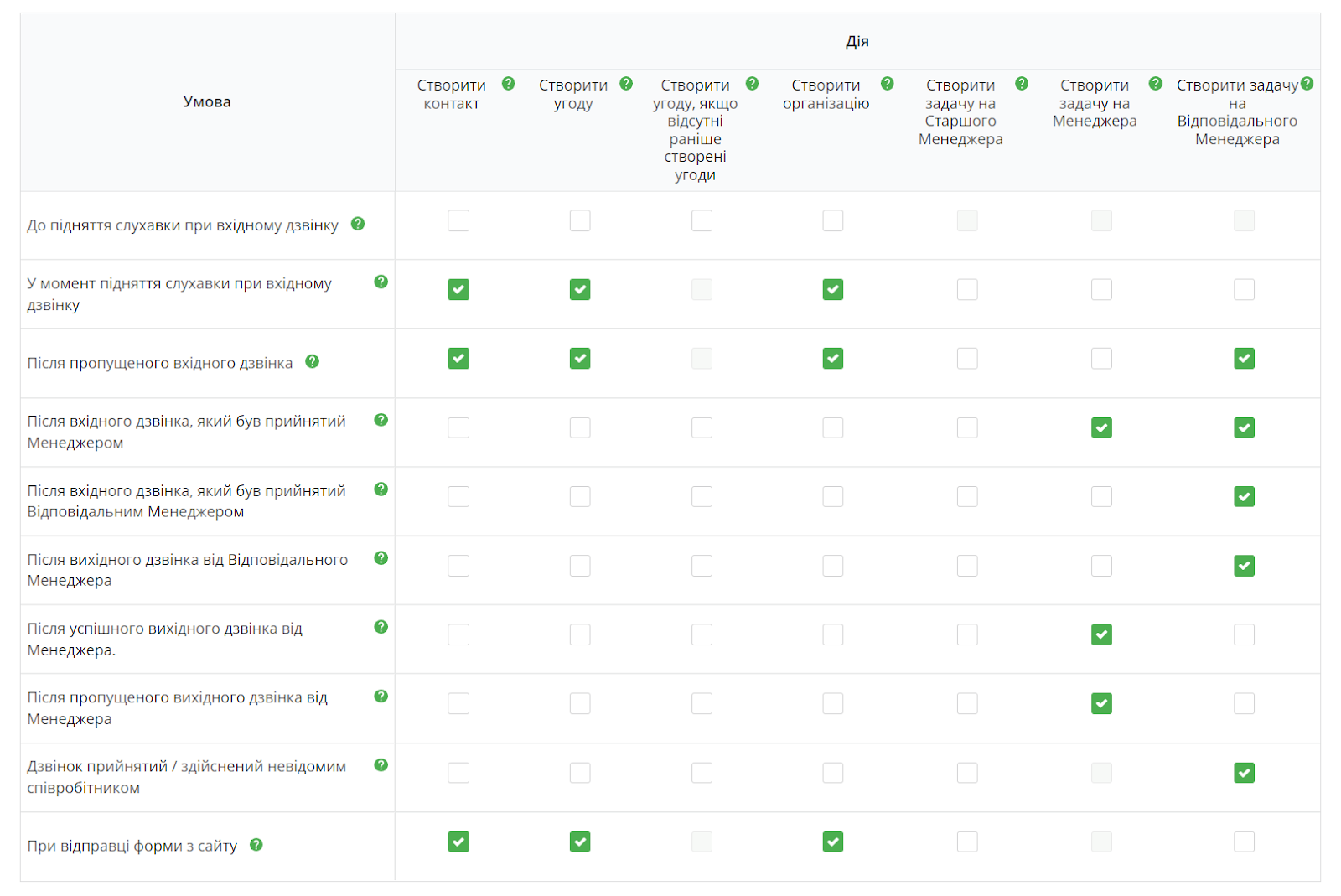Click the Створити організацію column title

(826, 94)
